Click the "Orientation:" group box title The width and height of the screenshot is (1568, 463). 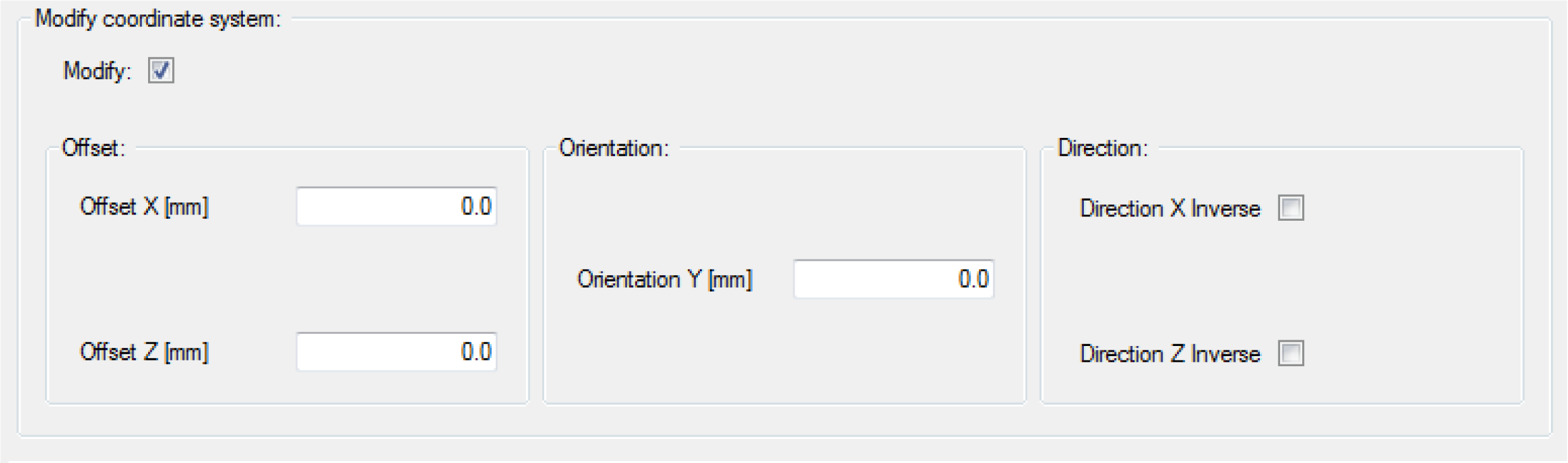click(x=613, y=148)
